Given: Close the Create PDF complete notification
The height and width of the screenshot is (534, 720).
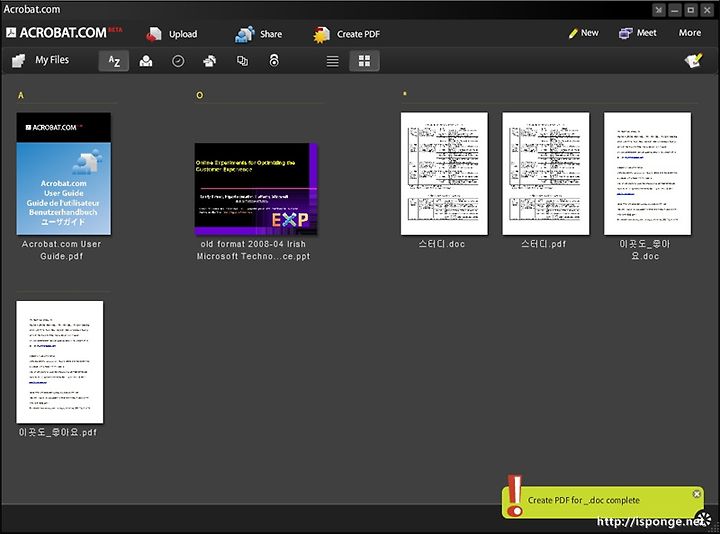Looking at the screenshot, I should [697, 494].
